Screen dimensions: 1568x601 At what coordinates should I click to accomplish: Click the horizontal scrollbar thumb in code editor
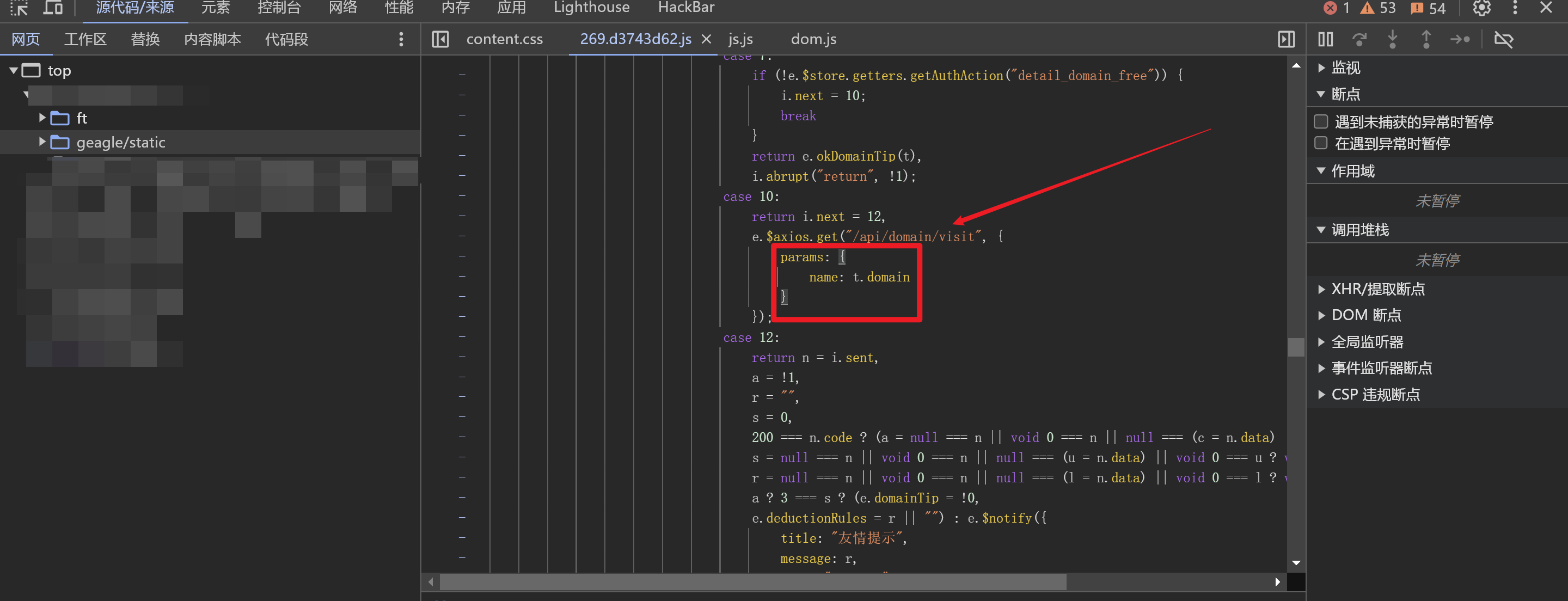(753, 582)
